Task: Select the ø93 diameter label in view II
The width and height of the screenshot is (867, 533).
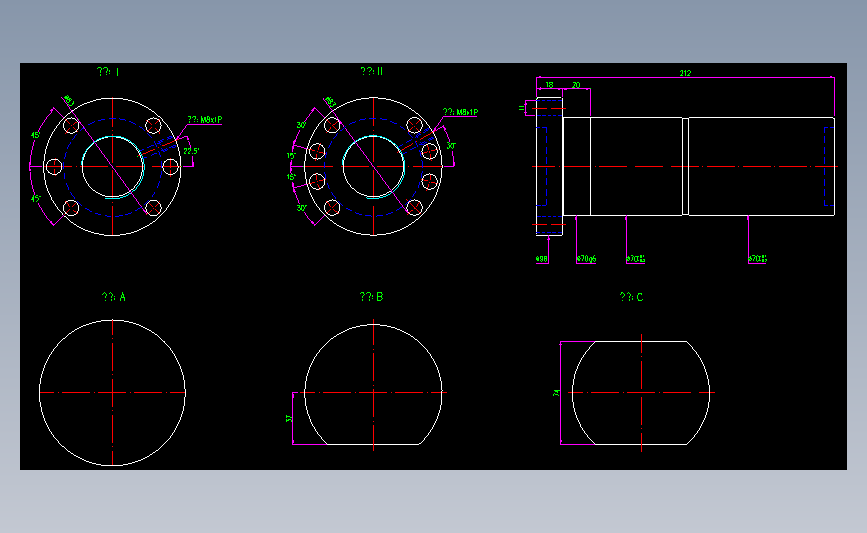Action: (x=330, y=102)
